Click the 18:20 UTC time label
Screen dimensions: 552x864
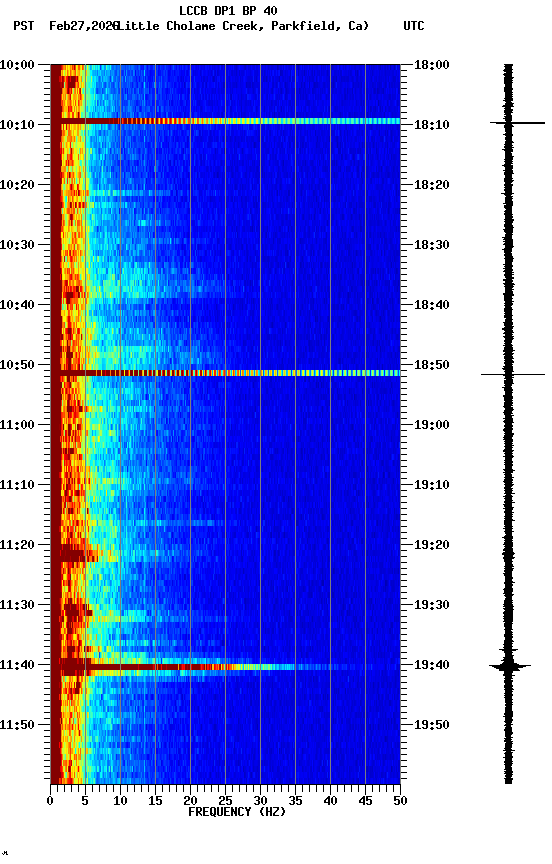click(x=432, y=185)
